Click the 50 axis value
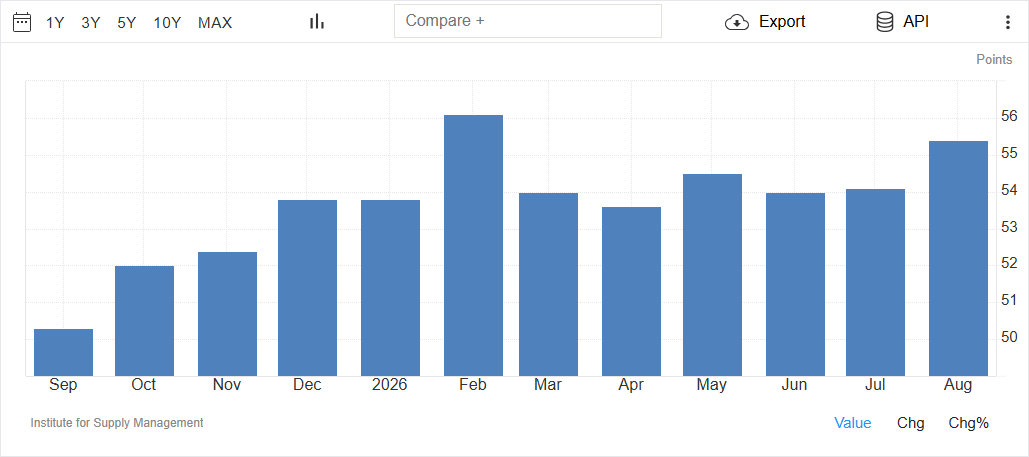This screenshot has width=1029, height=457. coord(1010,337)
